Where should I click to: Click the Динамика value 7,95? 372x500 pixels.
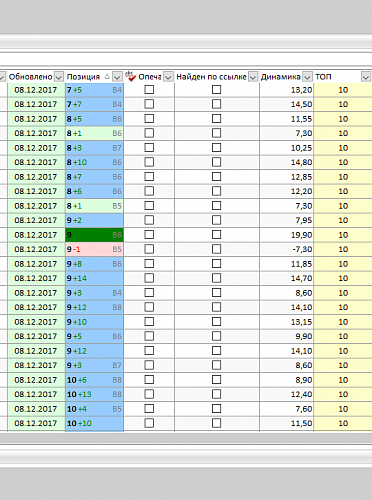tap(303, 220)
